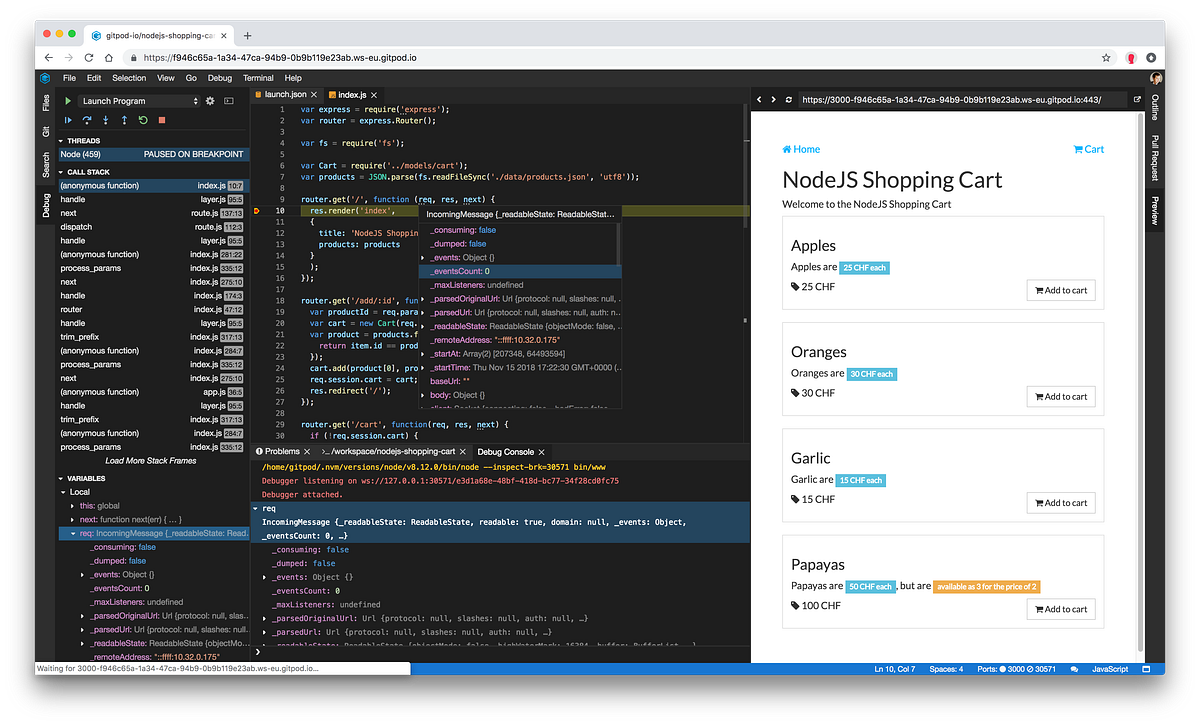Toggle the breakpoint on line 10
Viewport: 1200px width, 725px height.
click(x=256, y=210)
